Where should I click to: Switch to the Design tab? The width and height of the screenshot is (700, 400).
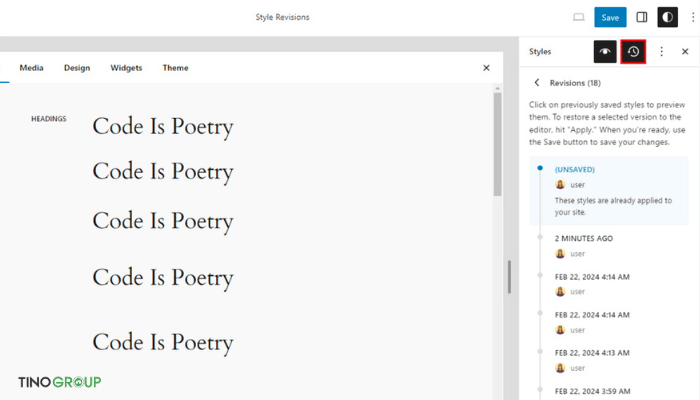(x=77, y=68)
